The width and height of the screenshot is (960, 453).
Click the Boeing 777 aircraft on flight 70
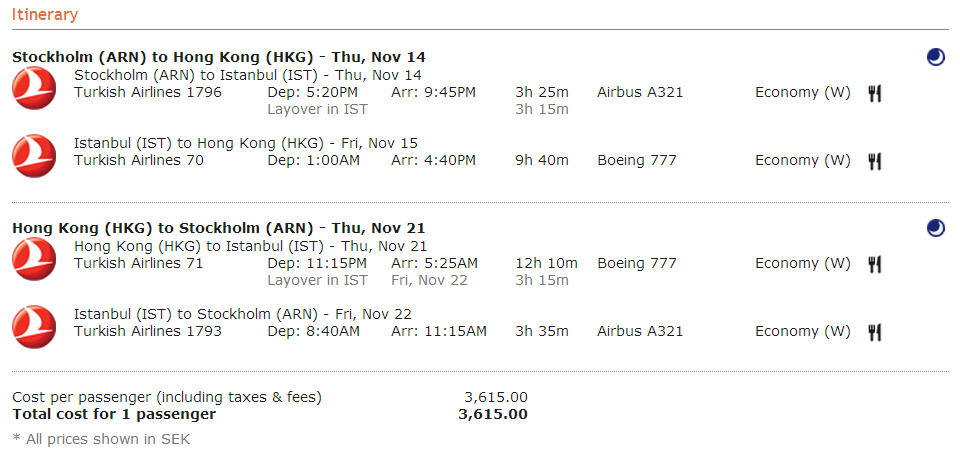click(637, 160)
